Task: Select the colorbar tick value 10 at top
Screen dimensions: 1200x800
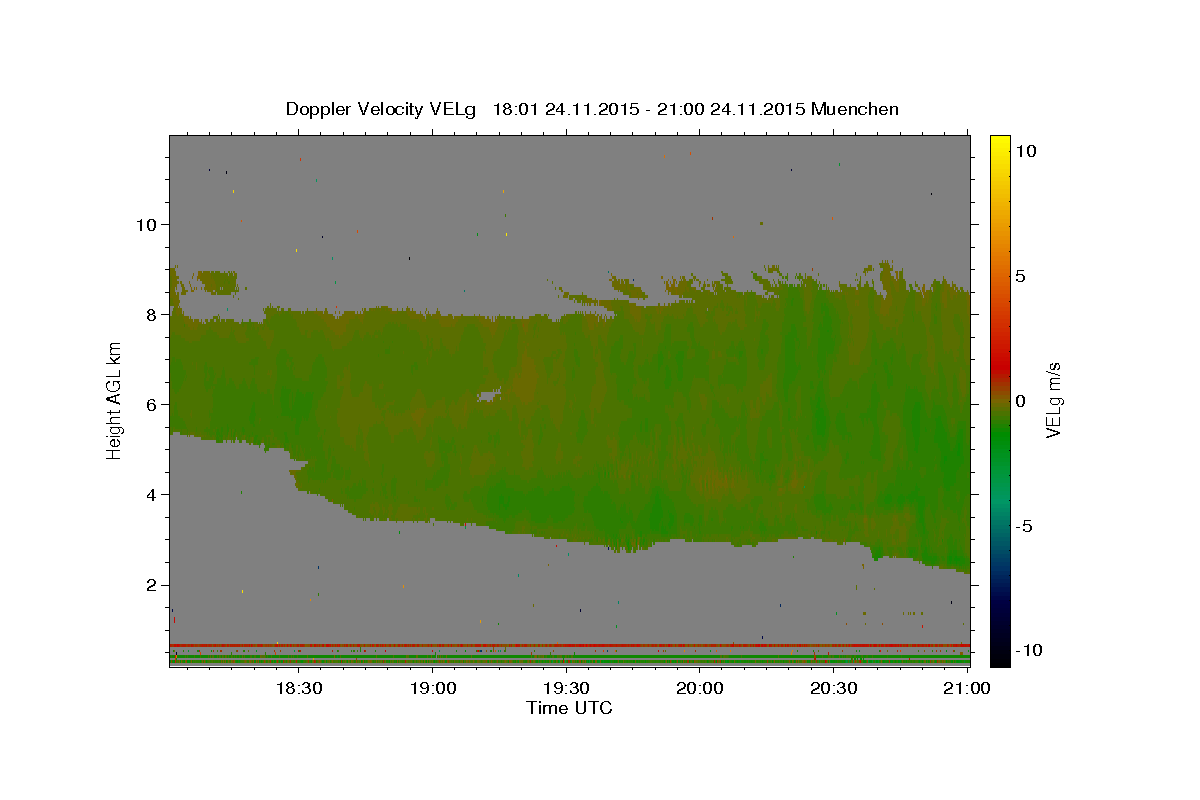Action: point(1026,150)
